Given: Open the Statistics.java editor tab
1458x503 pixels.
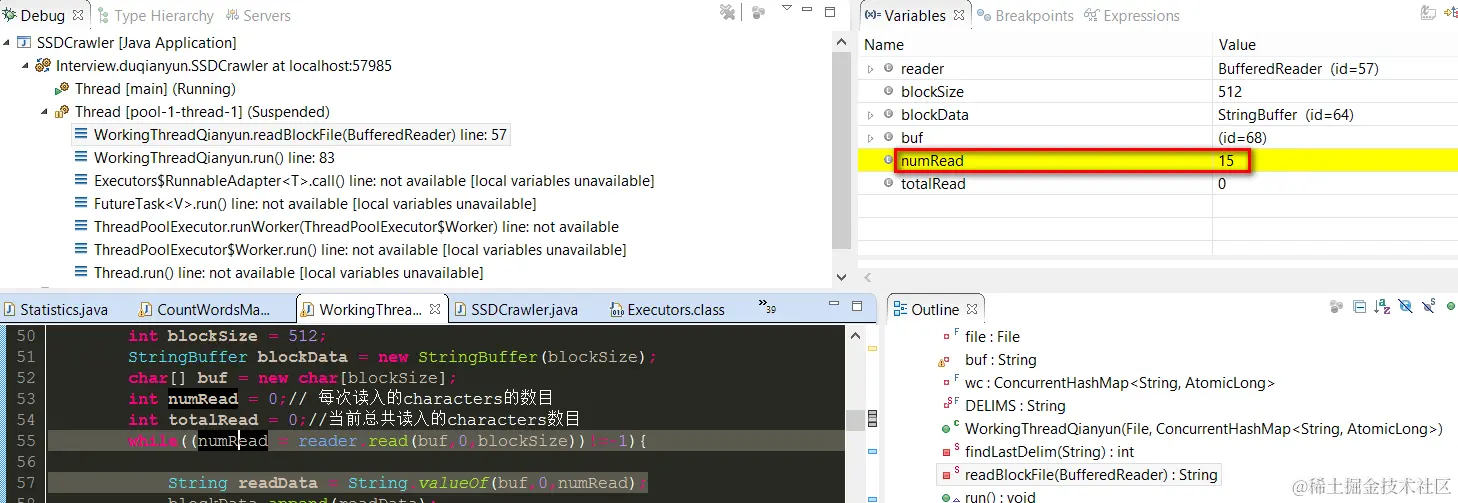Looking at the screenshot, I should pyautogui.click(x=56, y=309).
